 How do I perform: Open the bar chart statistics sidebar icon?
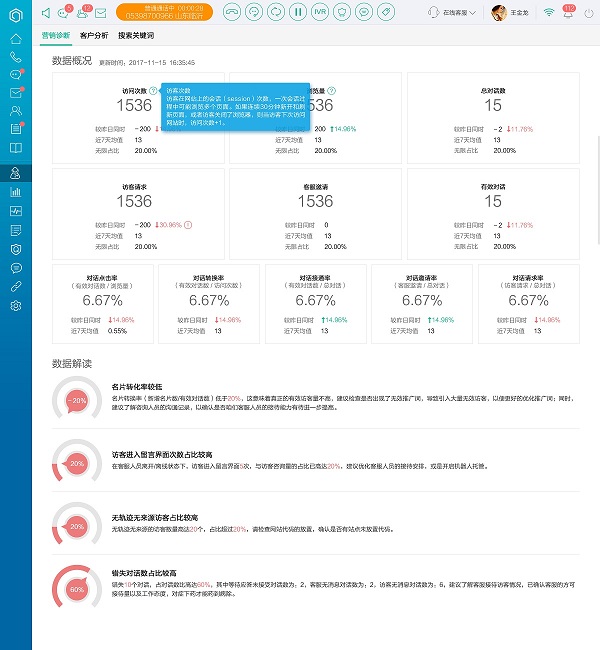(x=15, y=192)
